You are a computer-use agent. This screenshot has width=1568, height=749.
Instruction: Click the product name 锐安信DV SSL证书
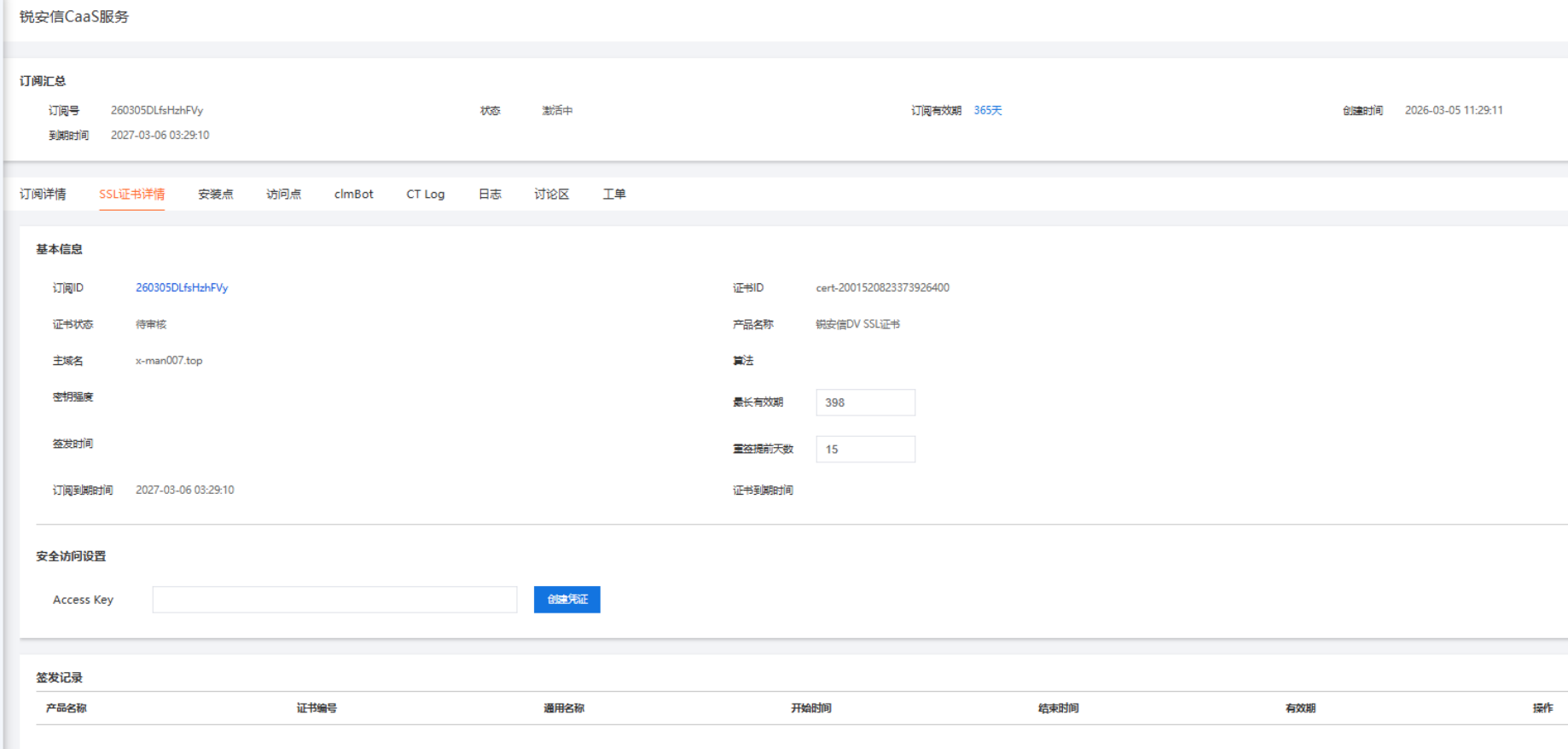coord(857,324)
